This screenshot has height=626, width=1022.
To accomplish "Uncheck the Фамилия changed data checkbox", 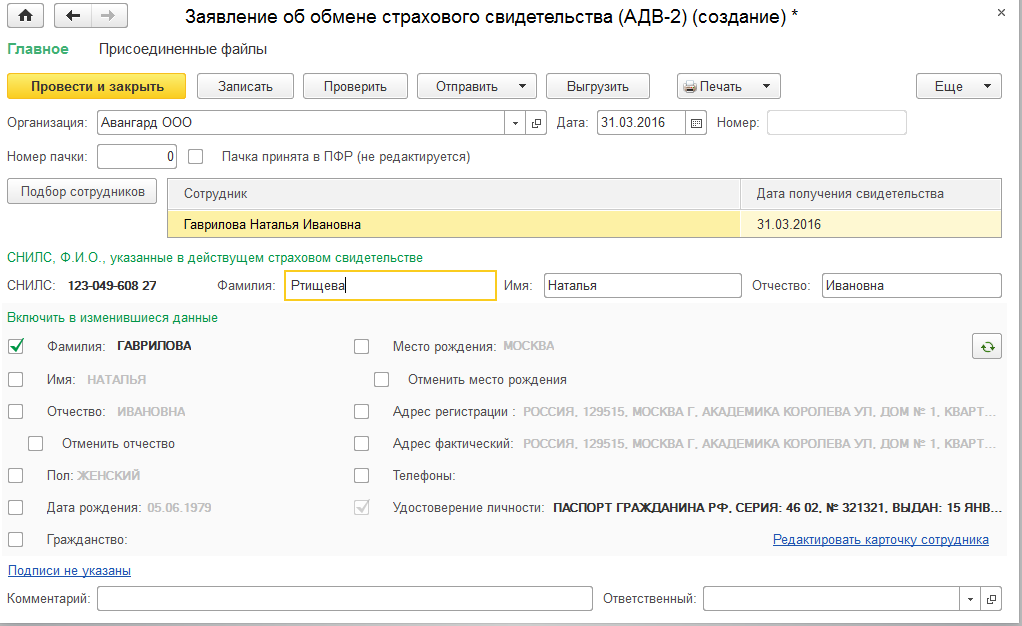I will click(16, 346).
